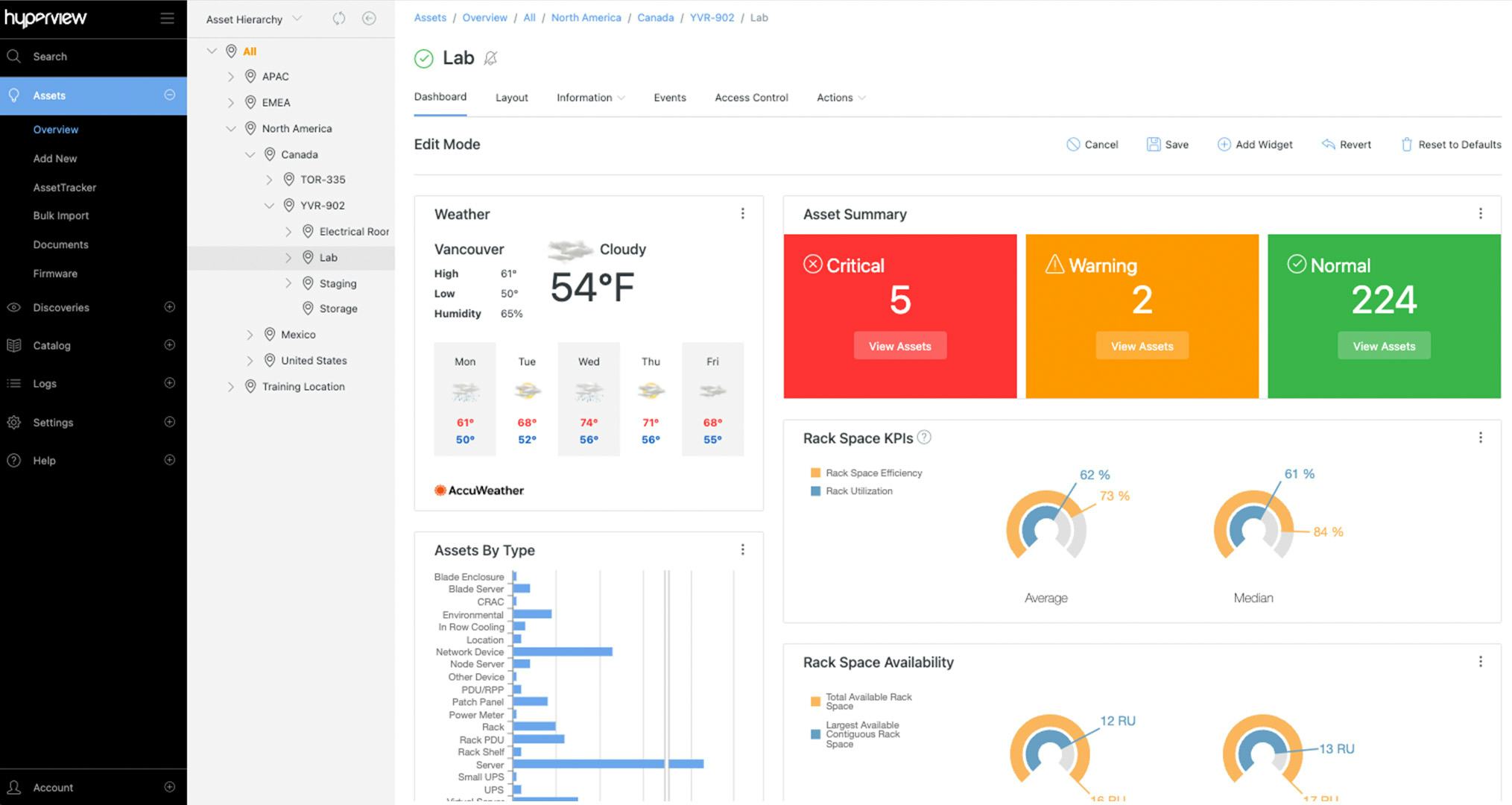The height and width of the screenshot is (805, 1512).
Task: Select the Discoveries sidebar icon
Action: [13, 307]
